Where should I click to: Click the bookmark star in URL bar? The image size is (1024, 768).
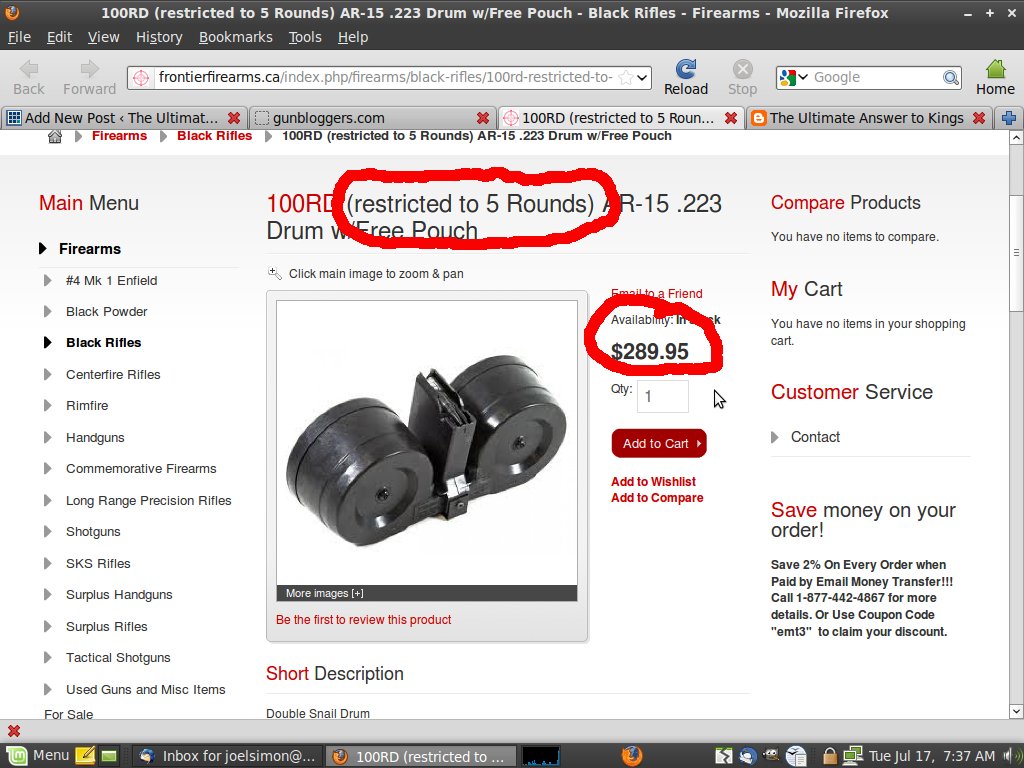pos(625,78)
